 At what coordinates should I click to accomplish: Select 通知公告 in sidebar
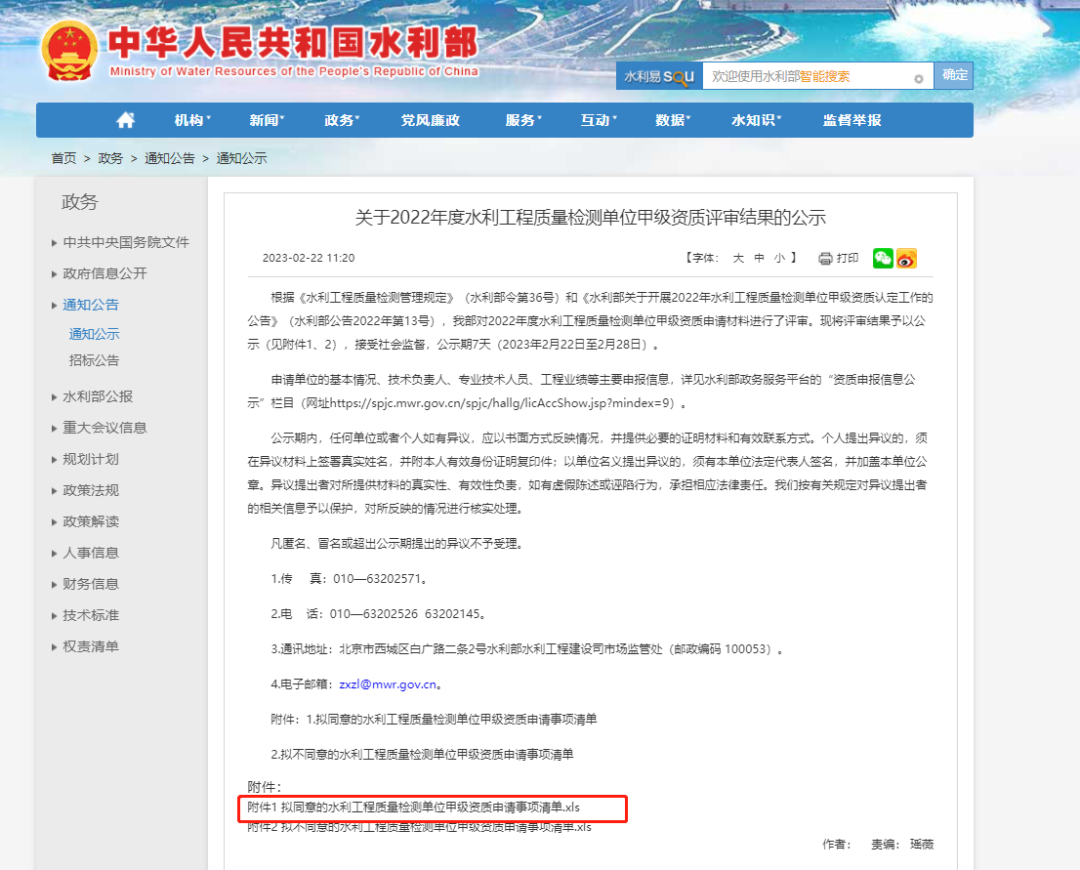coord(91,305)
